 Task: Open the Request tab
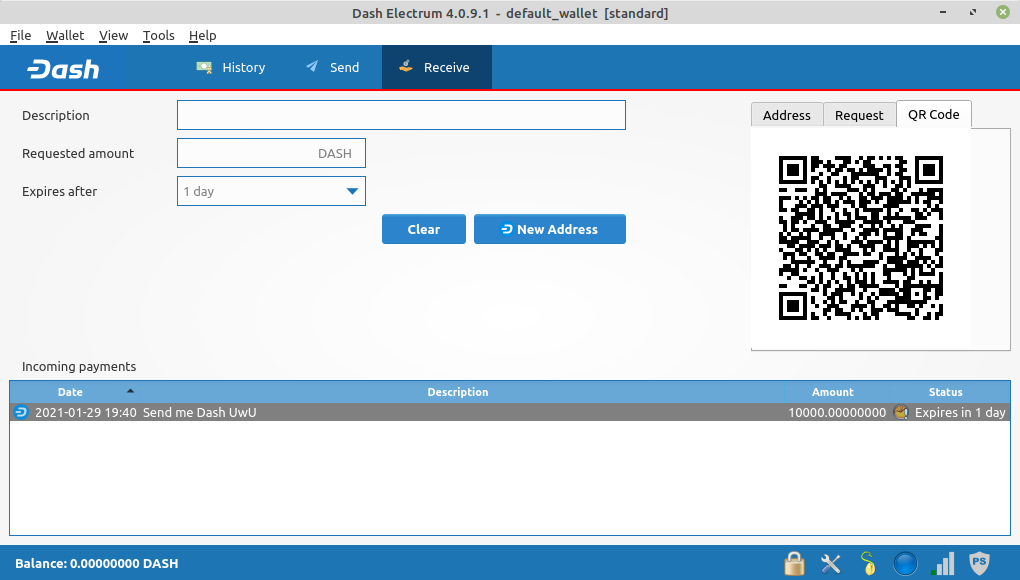(x=859, y=115)
